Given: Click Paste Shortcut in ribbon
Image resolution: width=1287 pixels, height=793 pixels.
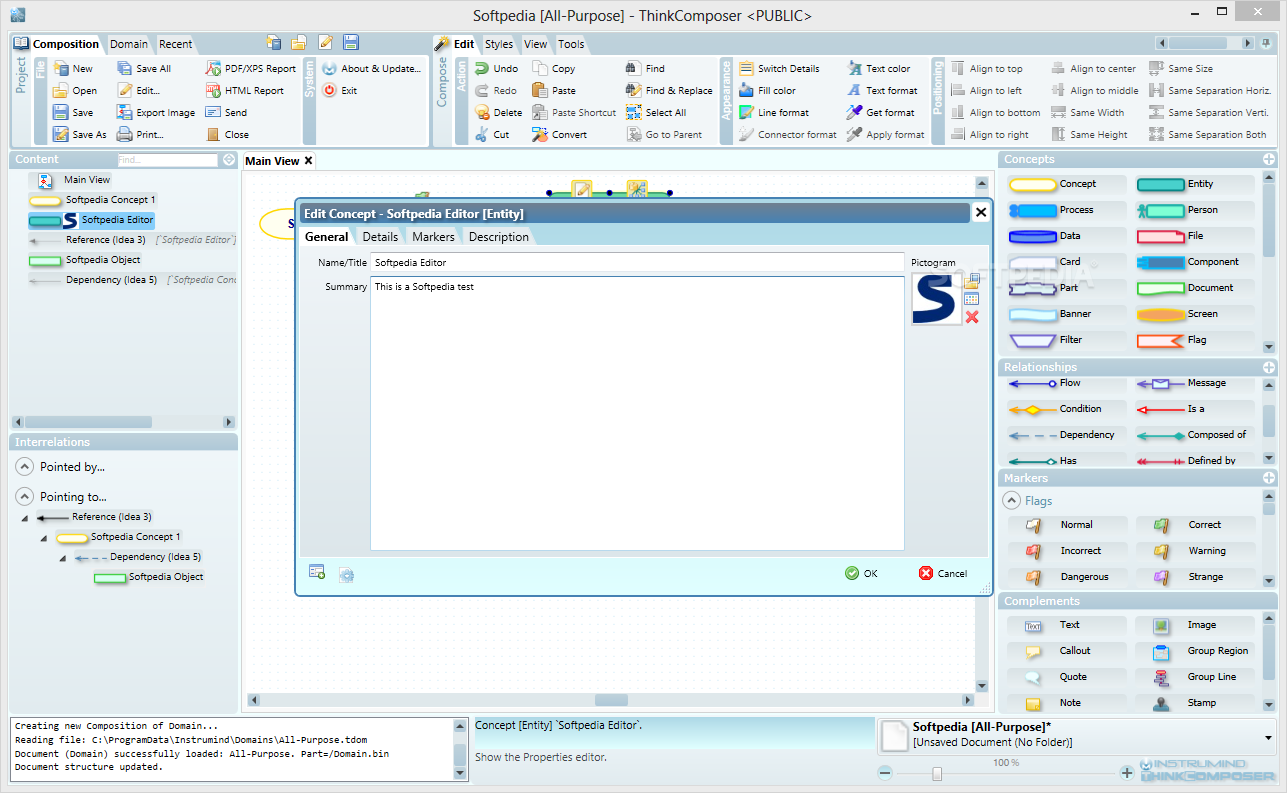Looking at the screenshot, I should 574,113.
